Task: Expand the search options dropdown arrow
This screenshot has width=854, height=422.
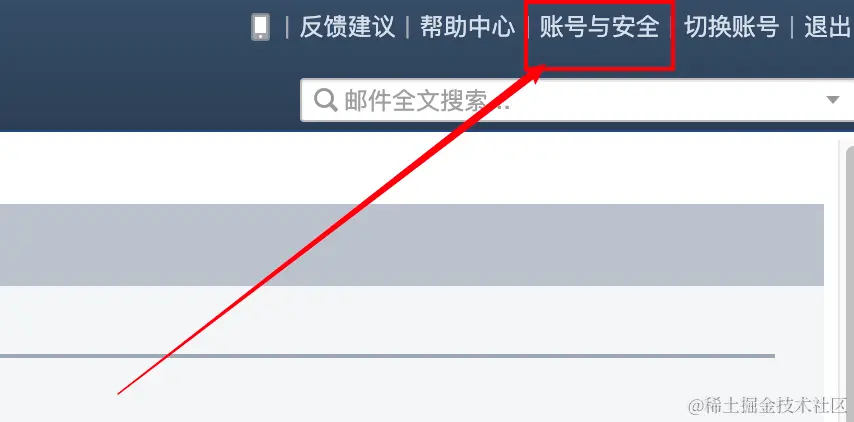Action: point(833,100)
